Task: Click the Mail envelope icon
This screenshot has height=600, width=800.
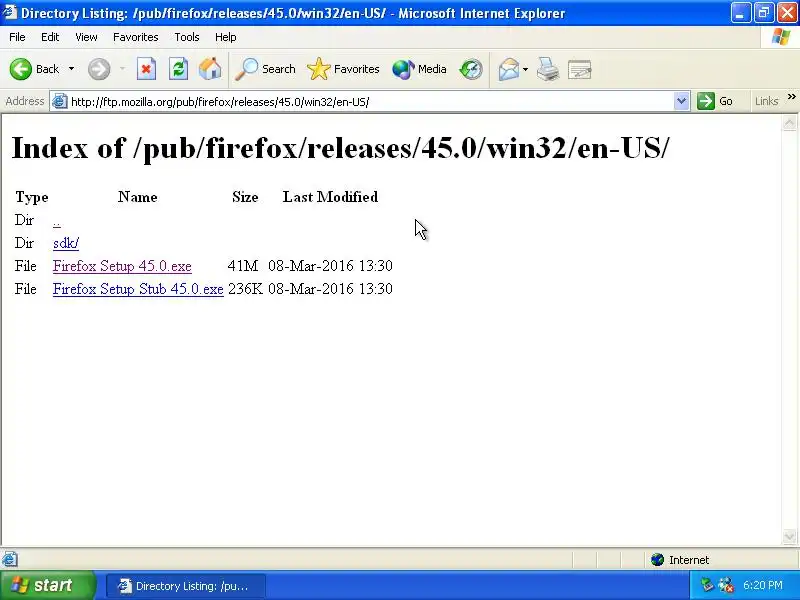Action: click(509, 69)
